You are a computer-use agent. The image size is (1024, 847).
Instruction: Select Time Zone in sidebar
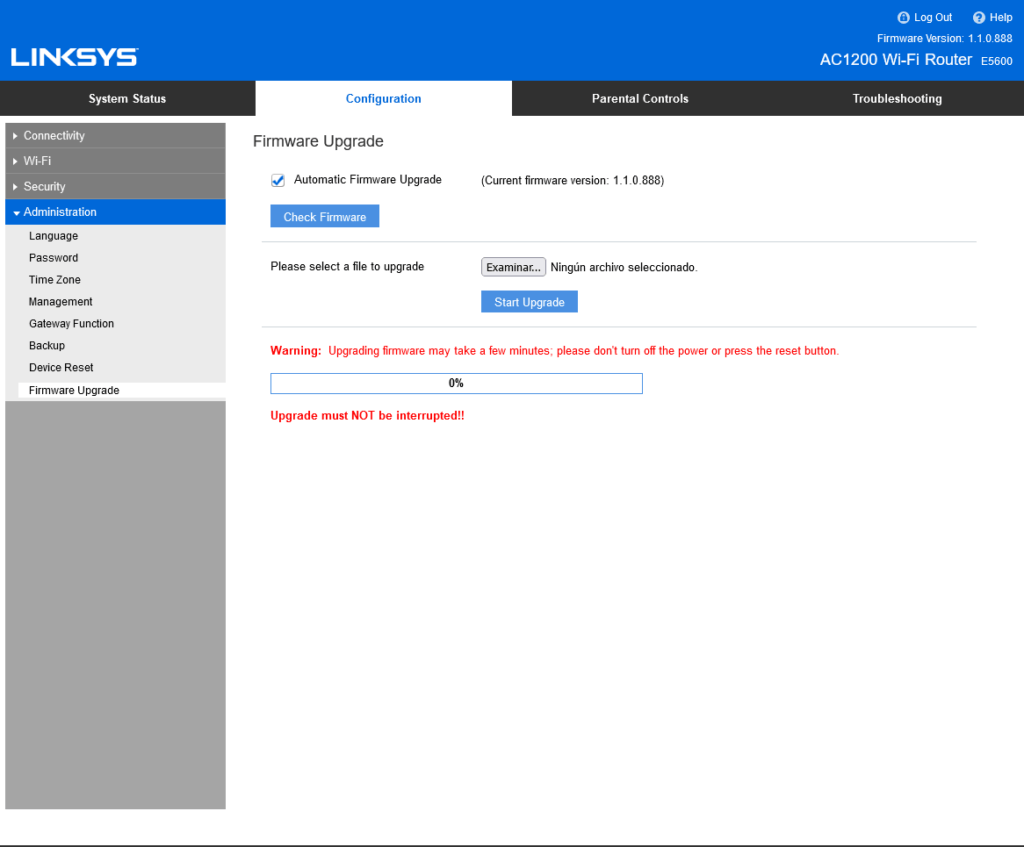click(55, 280)
